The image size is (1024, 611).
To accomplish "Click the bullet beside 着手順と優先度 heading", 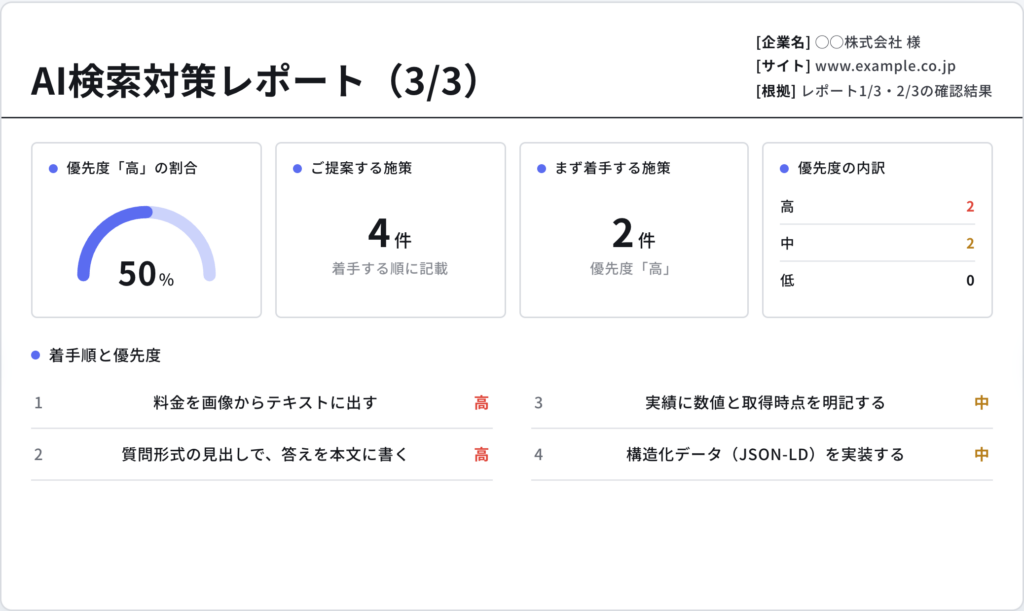I will click(x=36, y=355).
